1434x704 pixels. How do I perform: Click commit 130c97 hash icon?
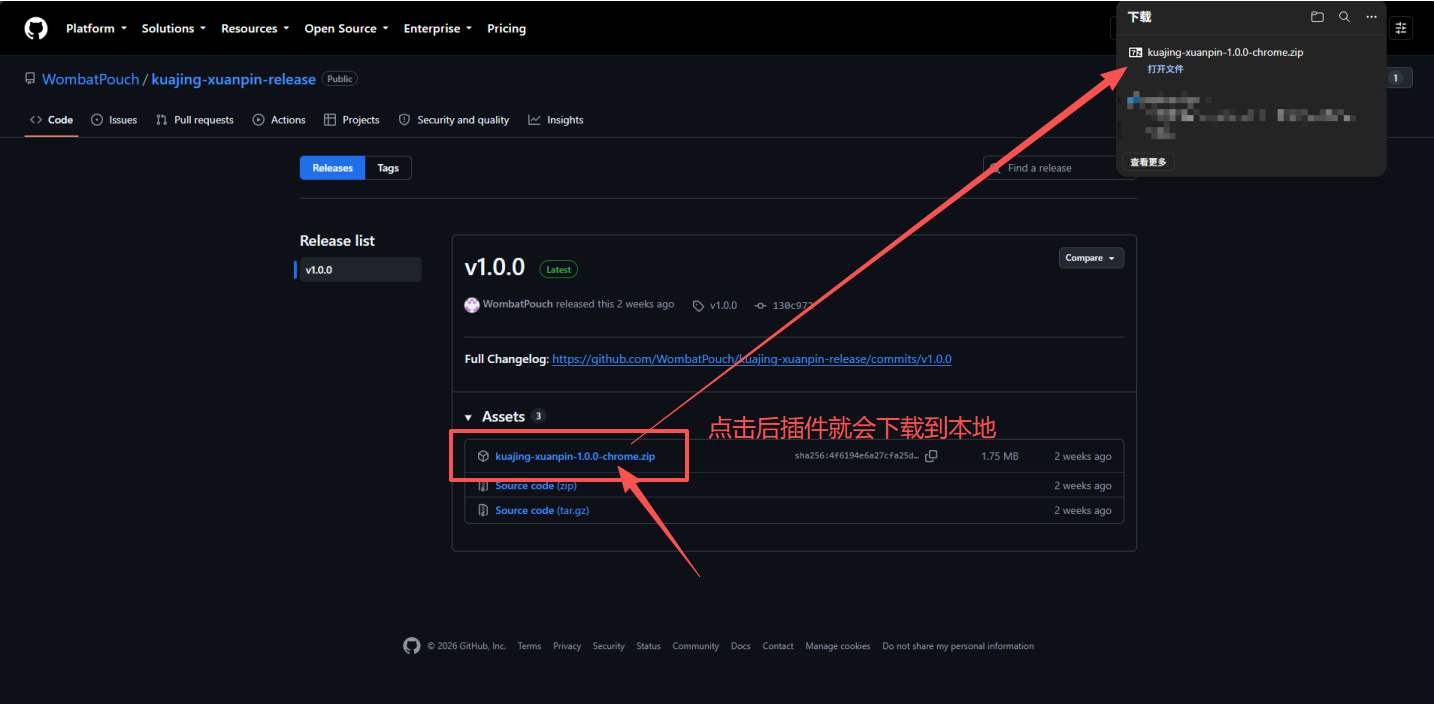[760, 305]
